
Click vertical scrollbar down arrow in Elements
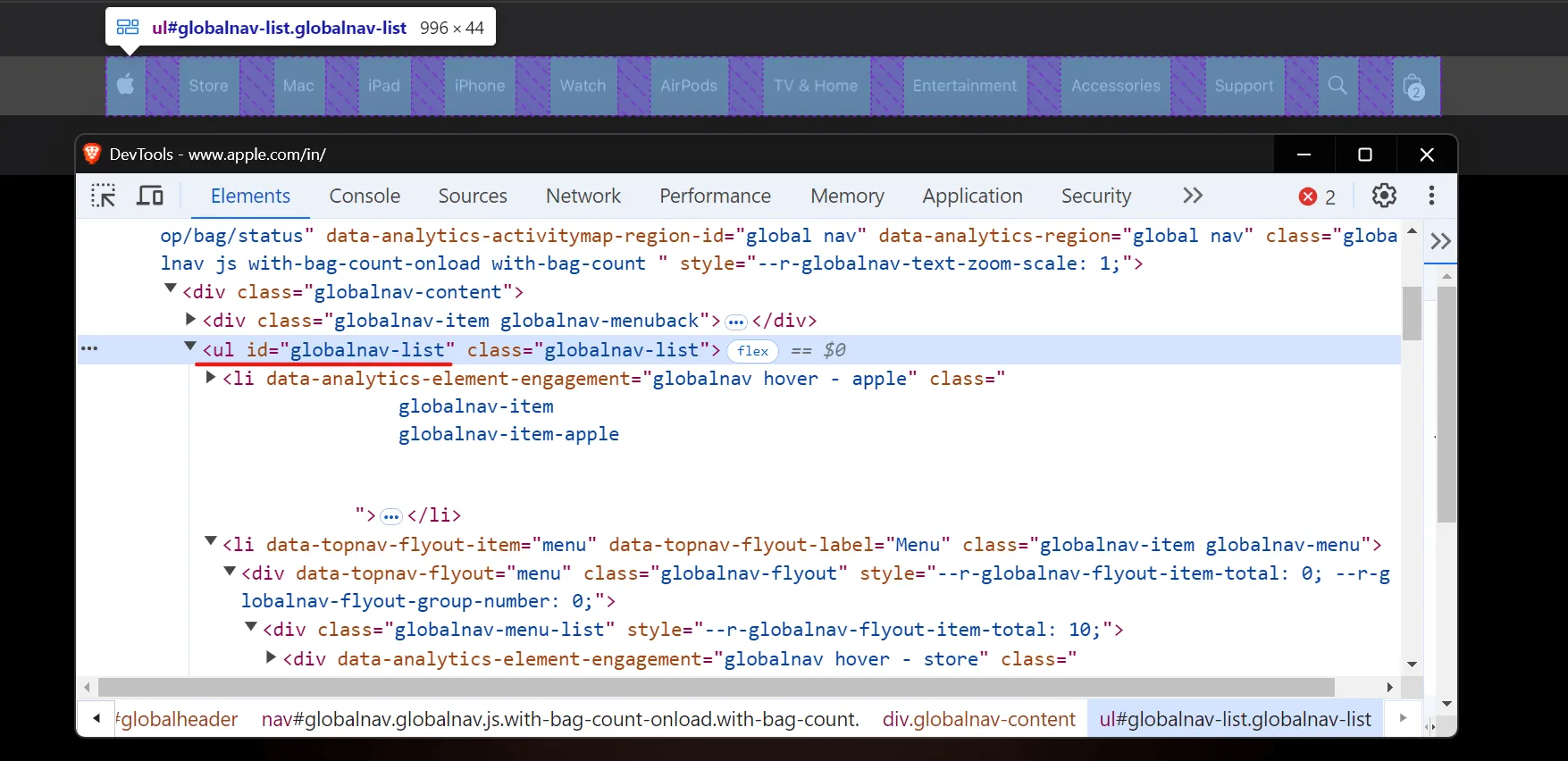1412,665
